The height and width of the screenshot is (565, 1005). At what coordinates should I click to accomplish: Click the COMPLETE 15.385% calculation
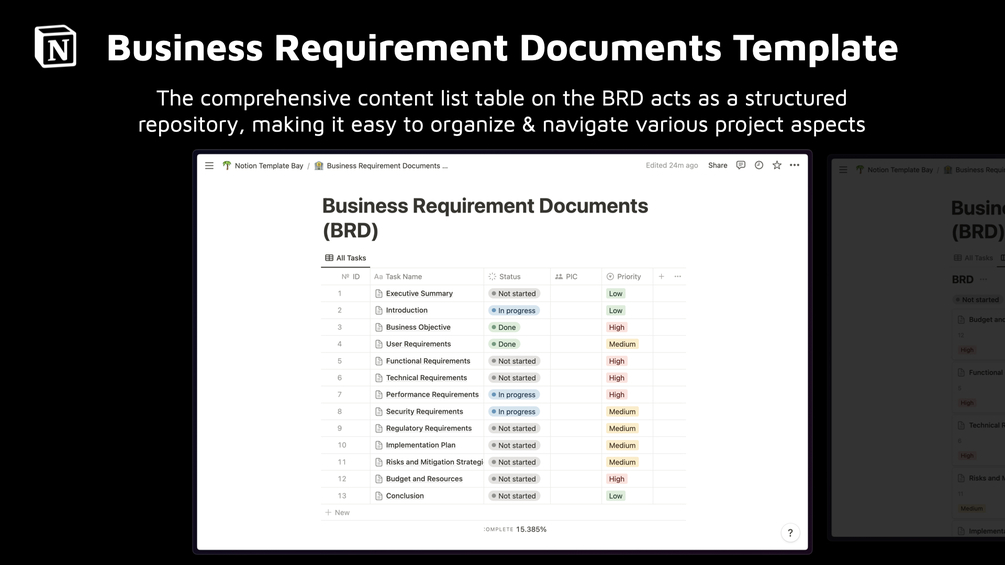pos(515,529)
